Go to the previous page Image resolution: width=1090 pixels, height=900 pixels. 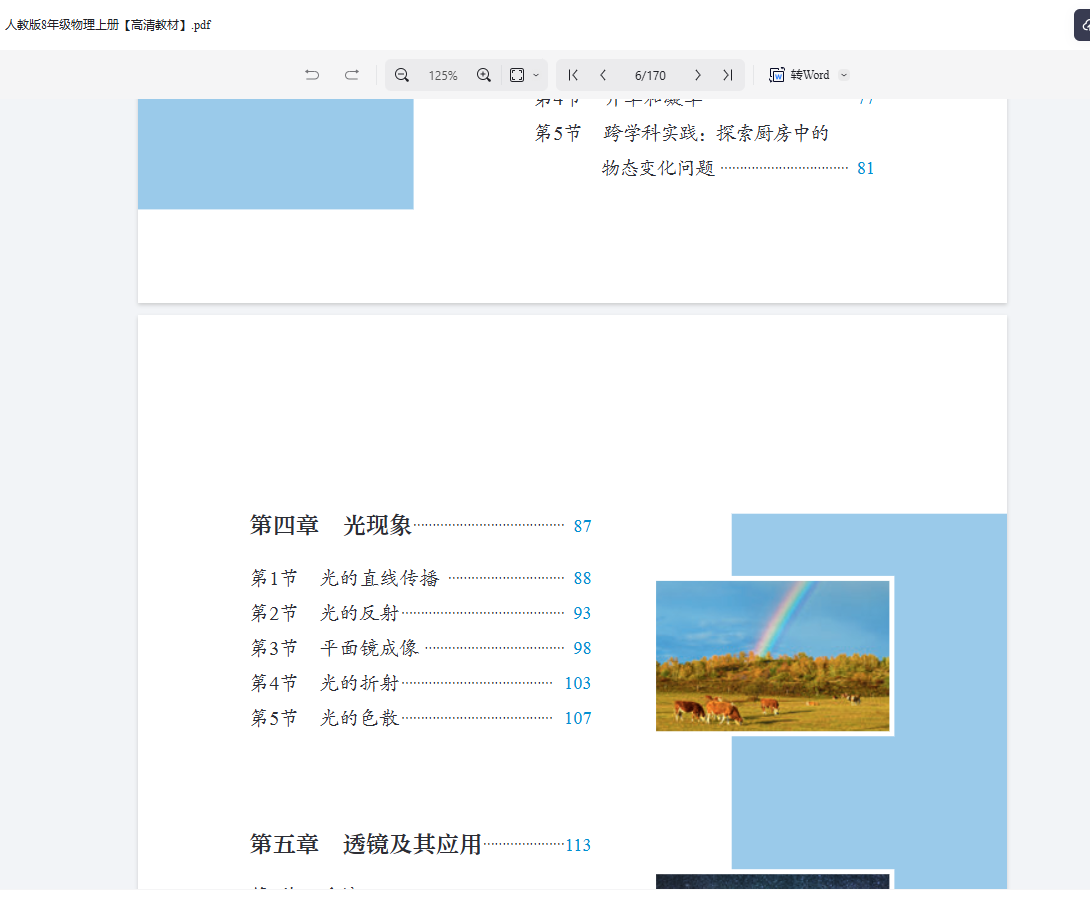(603, 75)
